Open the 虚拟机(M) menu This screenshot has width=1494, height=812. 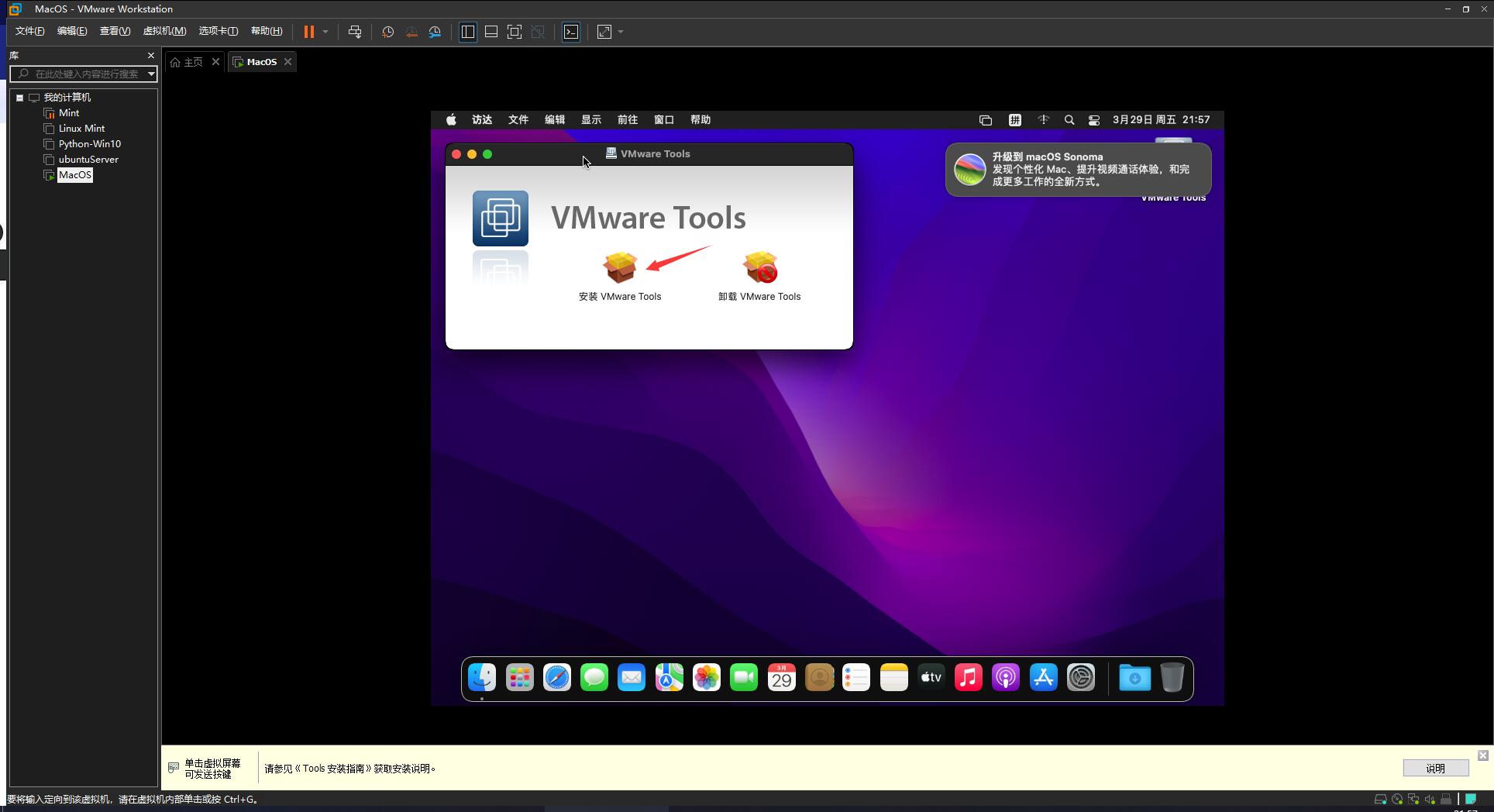coord(164,31)
